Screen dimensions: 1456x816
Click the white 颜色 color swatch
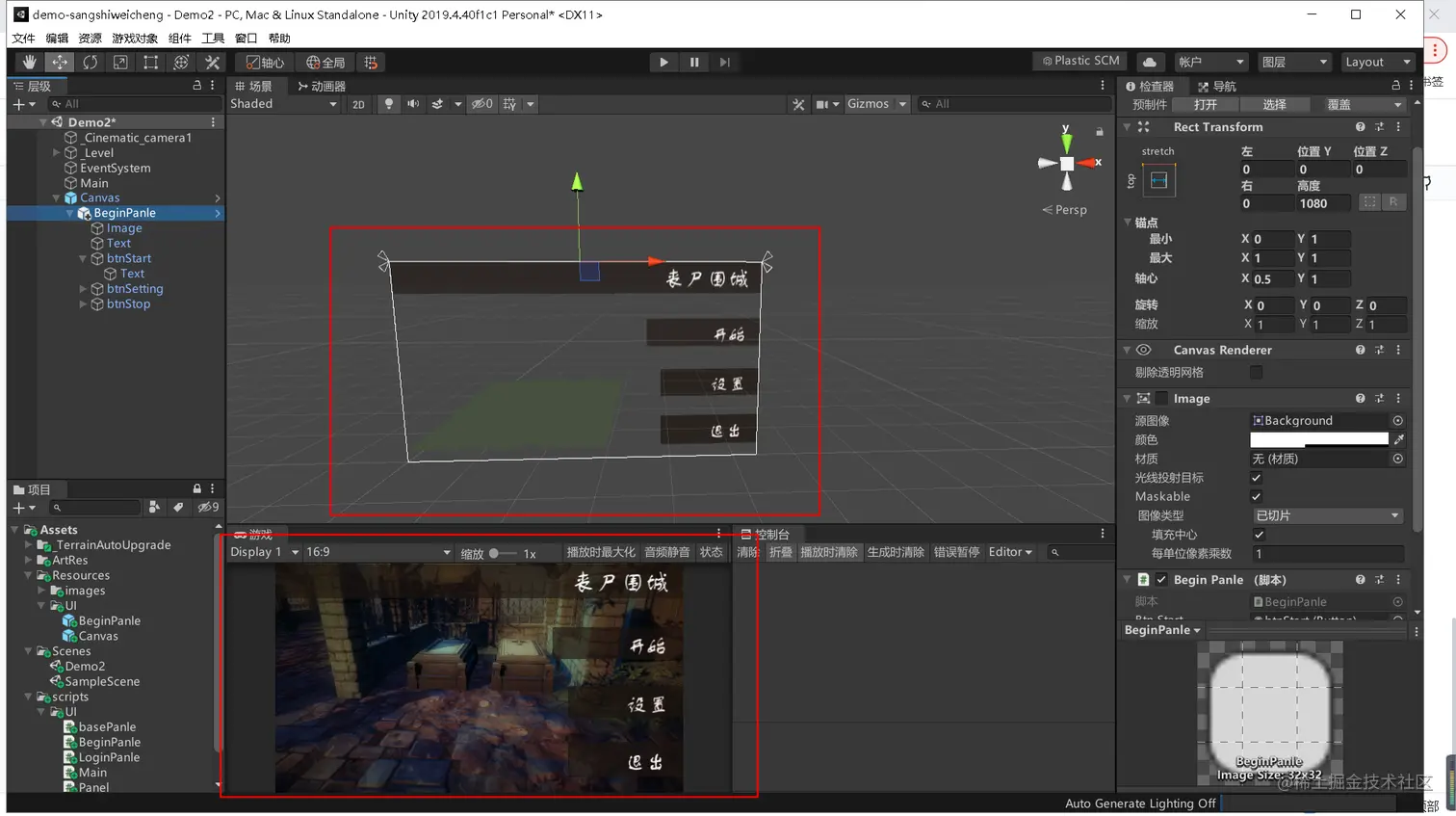(1319, 440)
